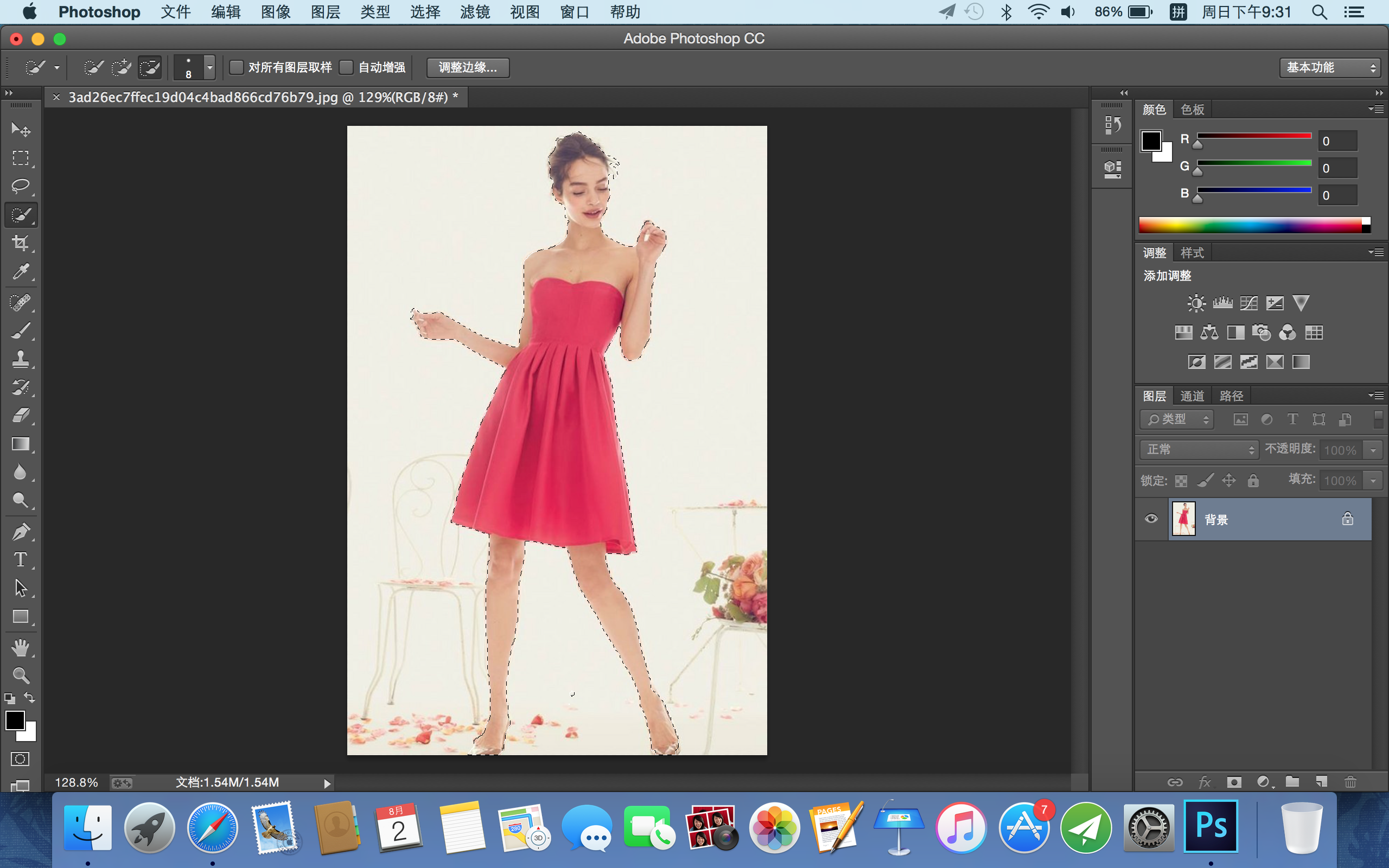This screenshot has width=1389, height=868.
Task: Toggle Quick Mask mode
Action: coord(20,759)
